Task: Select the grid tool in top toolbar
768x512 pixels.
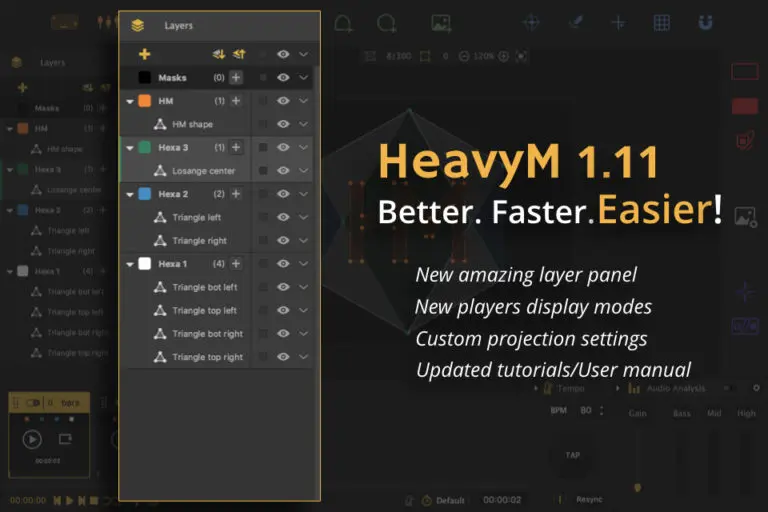Action: click(x=662, y=23)
